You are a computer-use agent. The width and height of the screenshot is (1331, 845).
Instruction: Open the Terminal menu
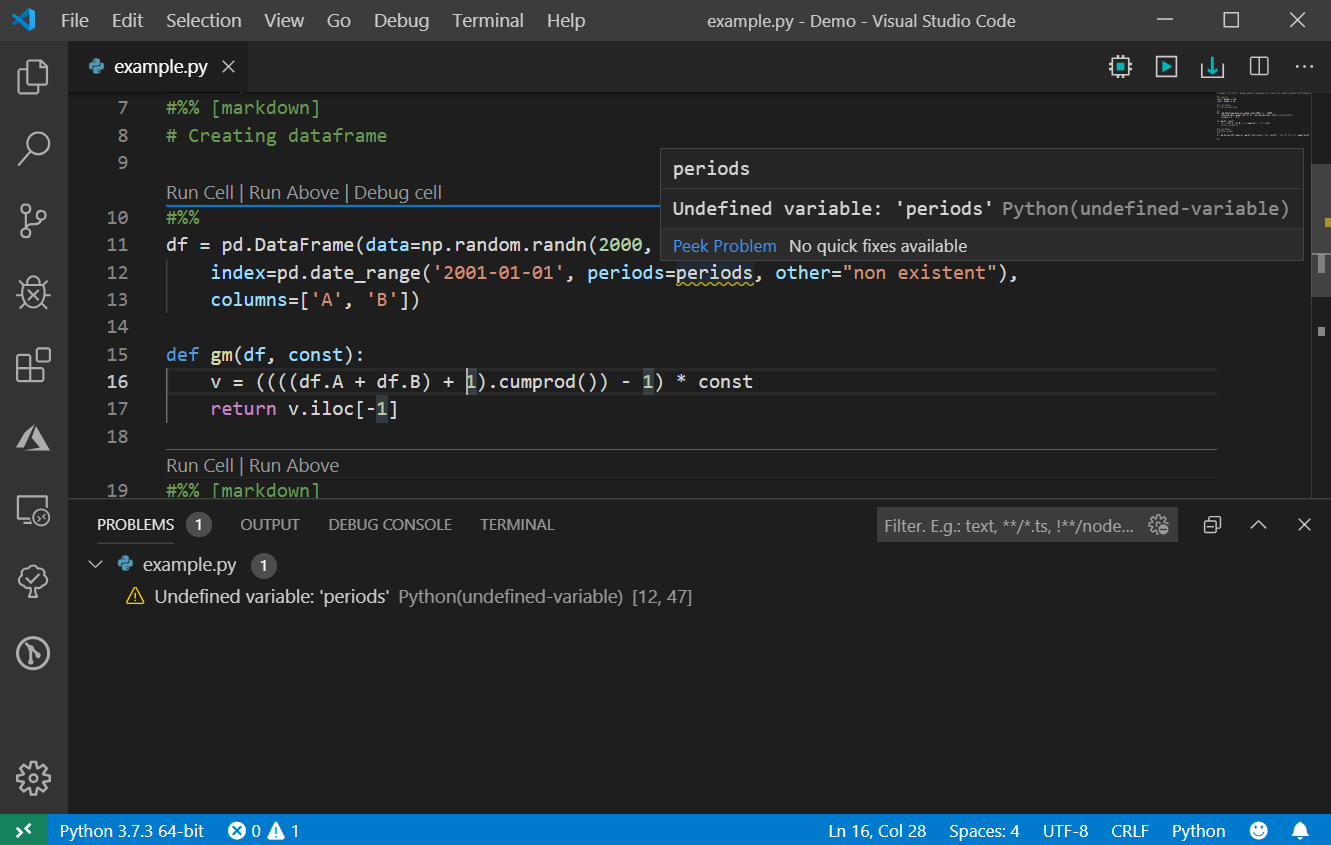point(487,20)
